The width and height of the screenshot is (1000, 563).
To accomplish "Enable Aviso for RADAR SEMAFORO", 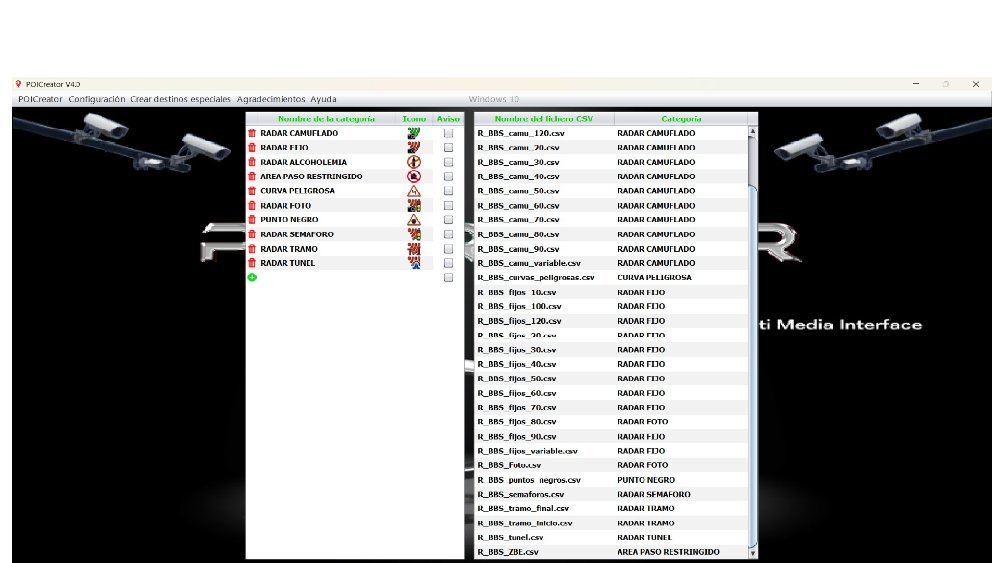I will pos(448,234).
